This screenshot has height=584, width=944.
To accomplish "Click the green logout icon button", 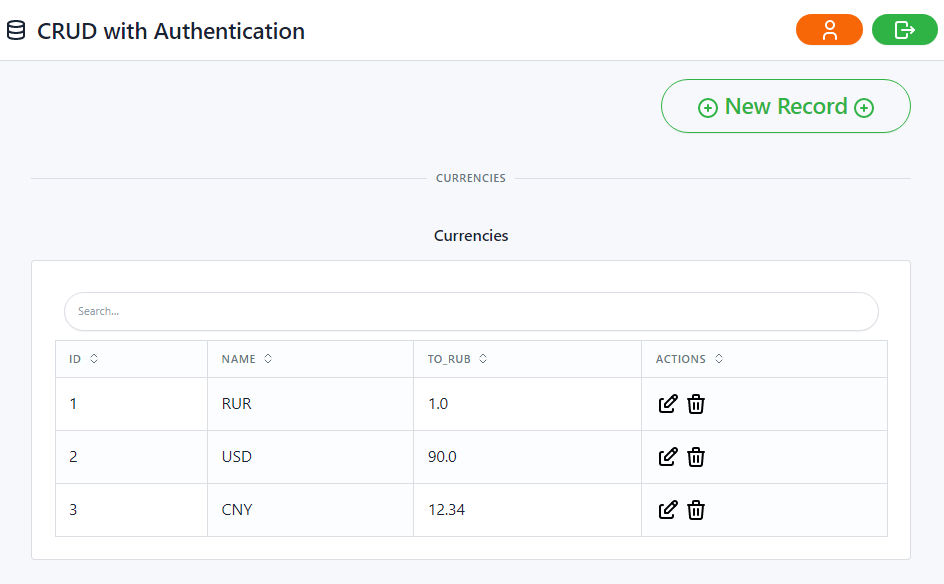I will click(x=904, y=30).
